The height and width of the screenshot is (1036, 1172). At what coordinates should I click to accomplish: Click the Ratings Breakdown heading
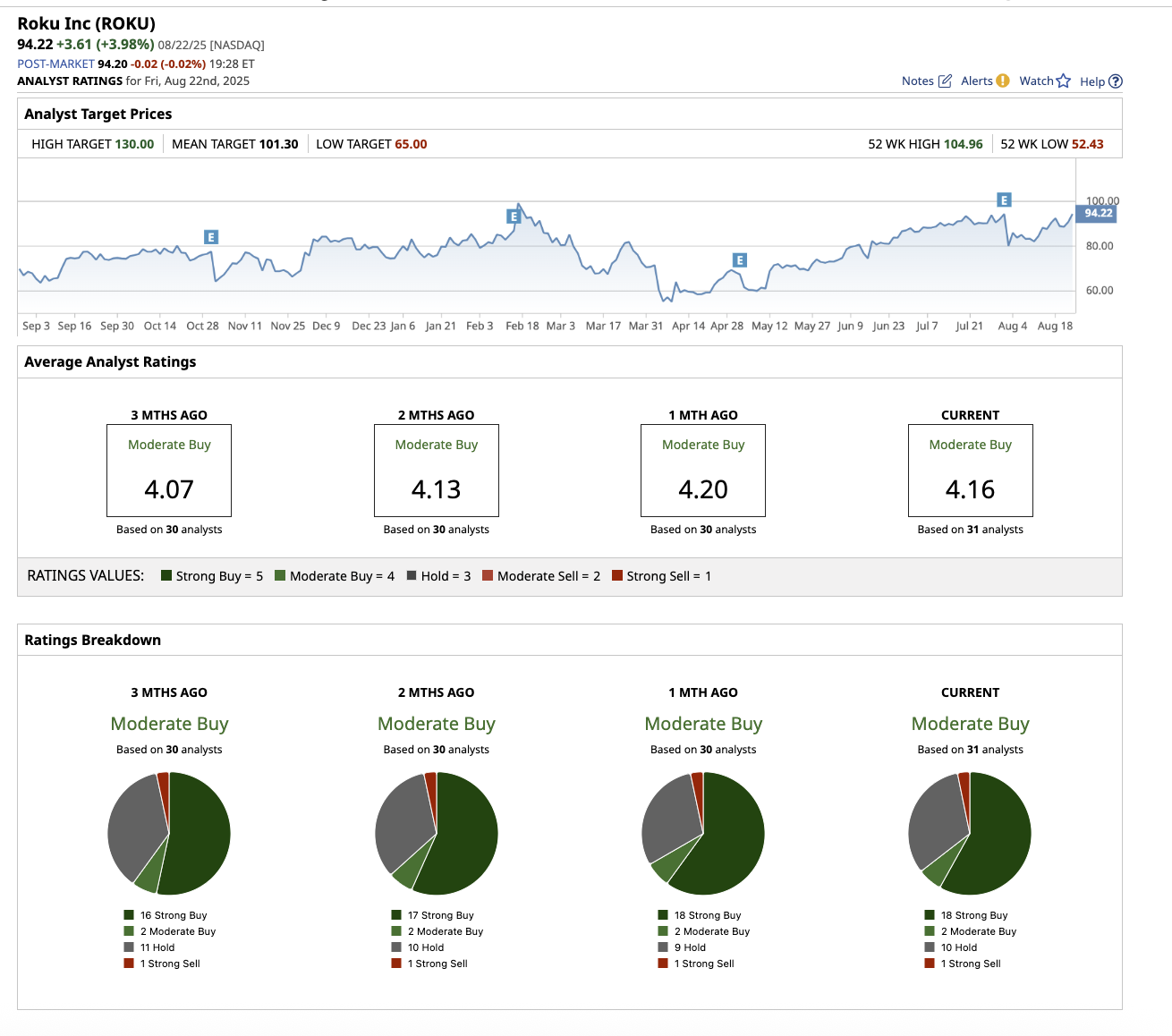pos(93,640)
